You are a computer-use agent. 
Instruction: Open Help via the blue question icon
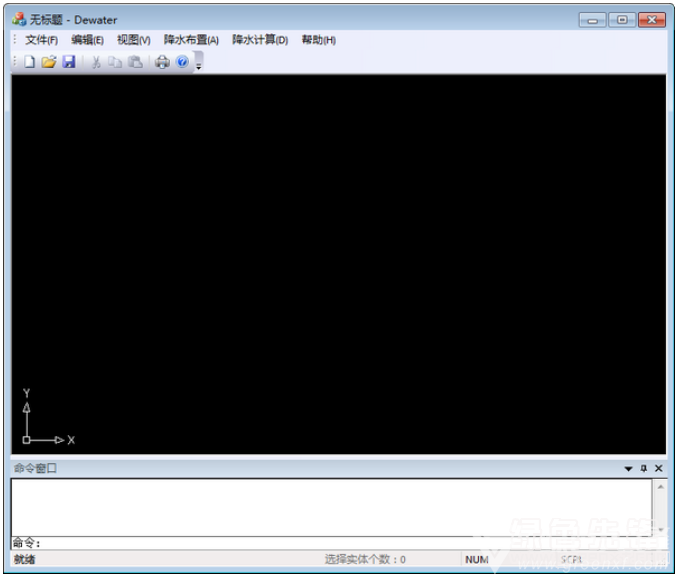(182, 62)
